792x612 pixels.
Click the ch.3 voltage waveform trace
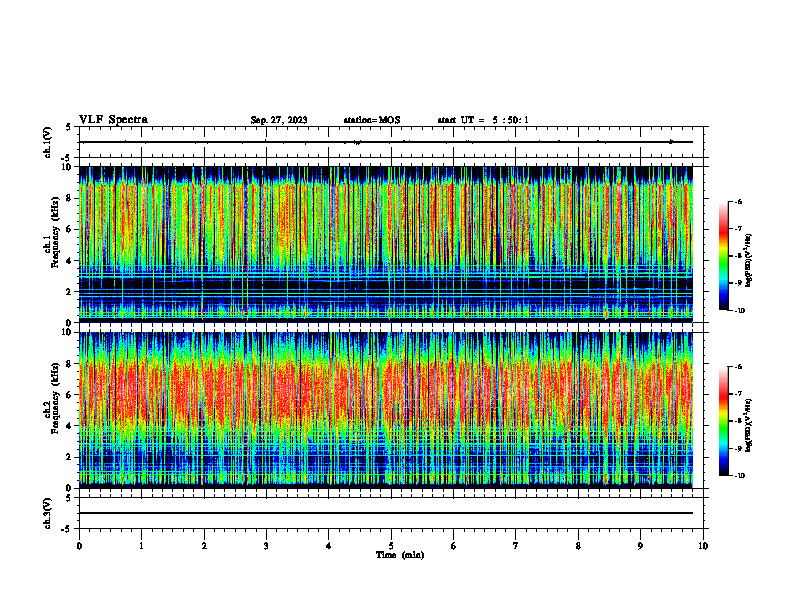point(386,513)
